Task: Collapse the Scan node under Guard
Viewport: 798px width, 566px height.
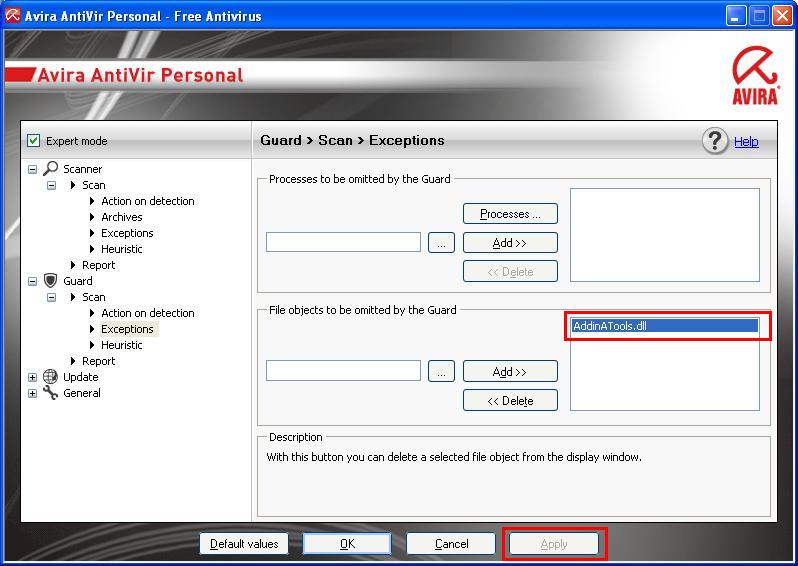Action: click(51, 297)
